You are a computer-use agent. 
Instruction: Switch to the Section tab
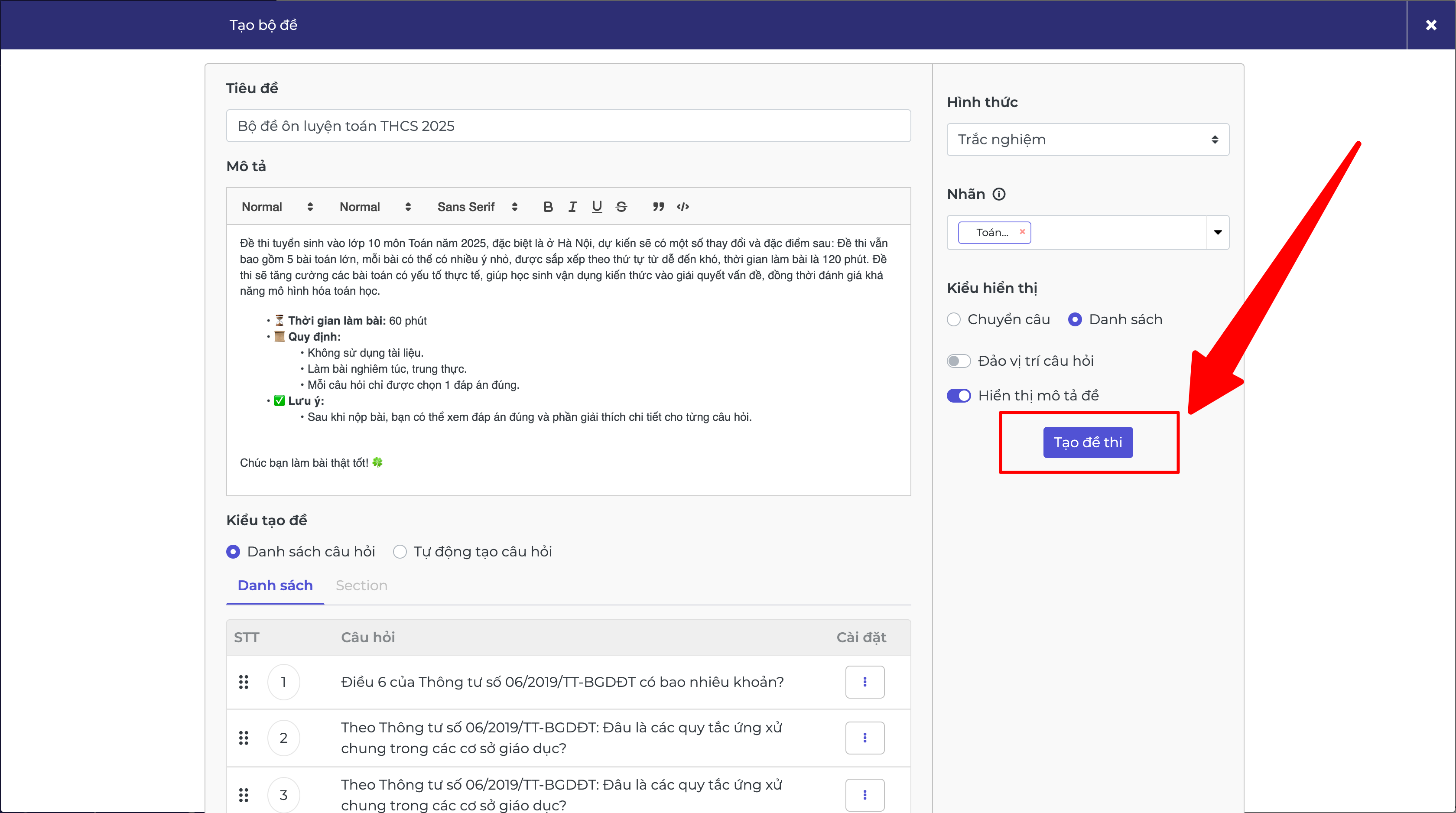(x=361, y=586)
